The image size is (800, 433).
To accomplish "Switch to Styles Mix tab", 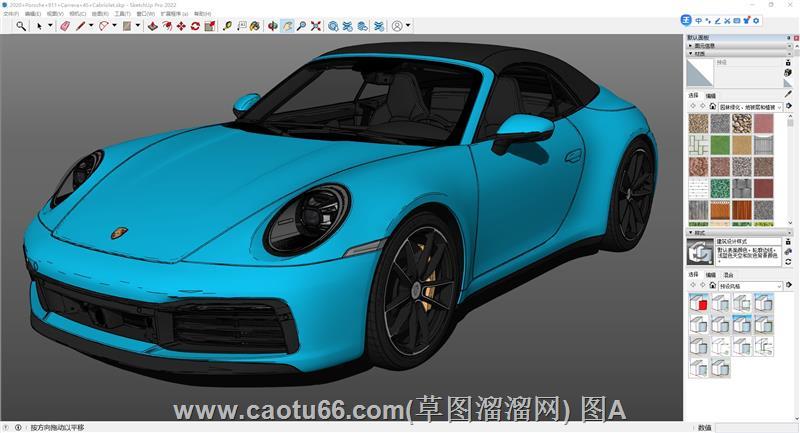I will pyautogui.click(x=729, y=275).
